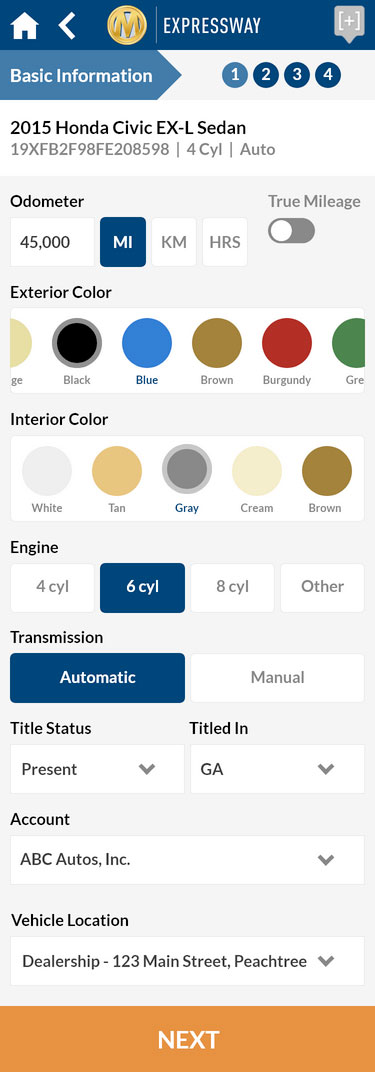Select step 1 circle indicator
375x1072 pixels.
(x=234, y=75)
